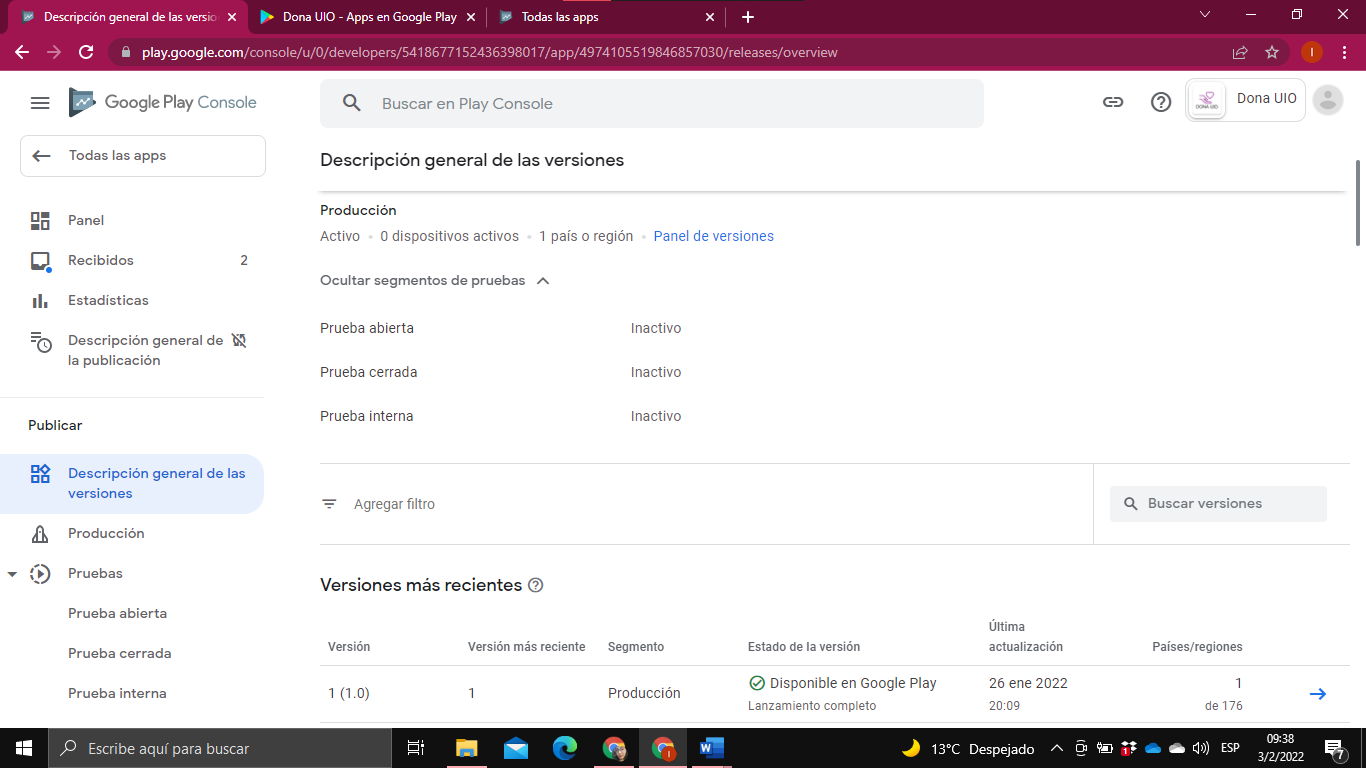Collapse Ocultar segmentos de pruebas section
This screenshot has width=1366, height=768.
(x=543, y=281)
